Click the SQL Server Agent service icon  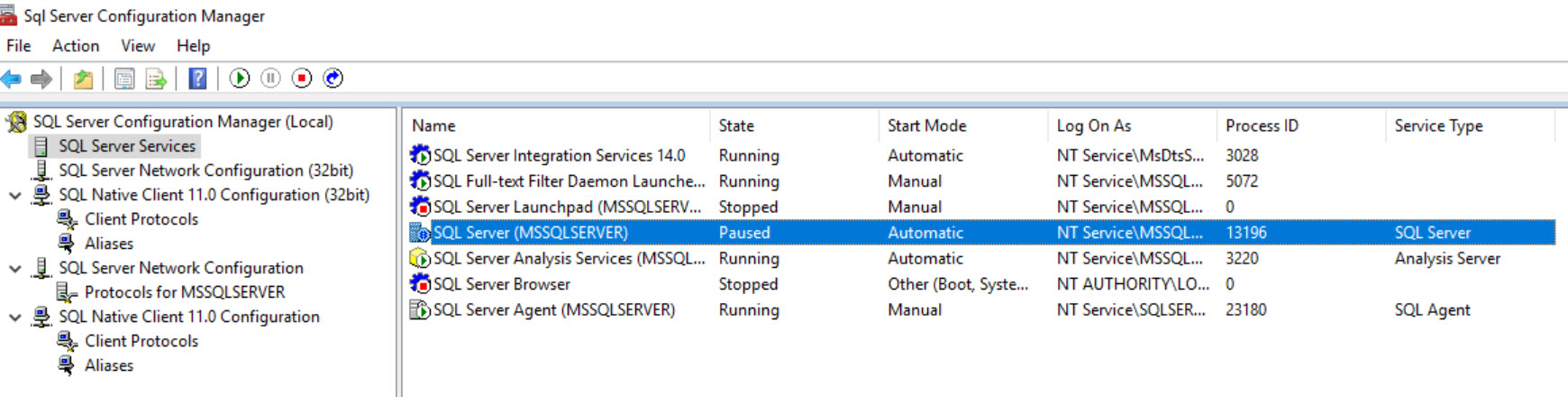click(420, 309)
